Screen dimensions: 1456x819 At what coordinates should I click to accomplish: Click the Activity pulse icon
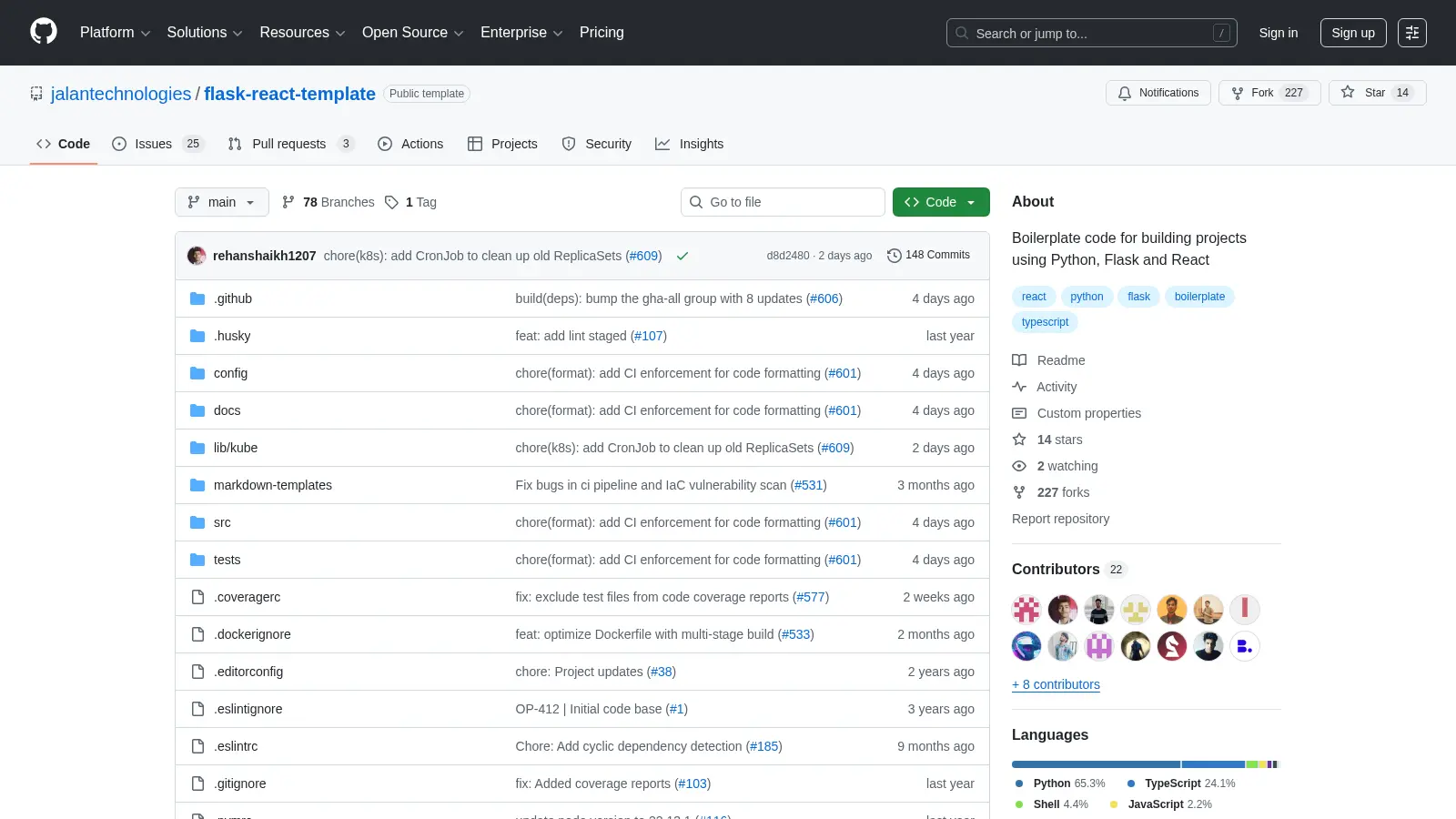[x=1019, y=387]
